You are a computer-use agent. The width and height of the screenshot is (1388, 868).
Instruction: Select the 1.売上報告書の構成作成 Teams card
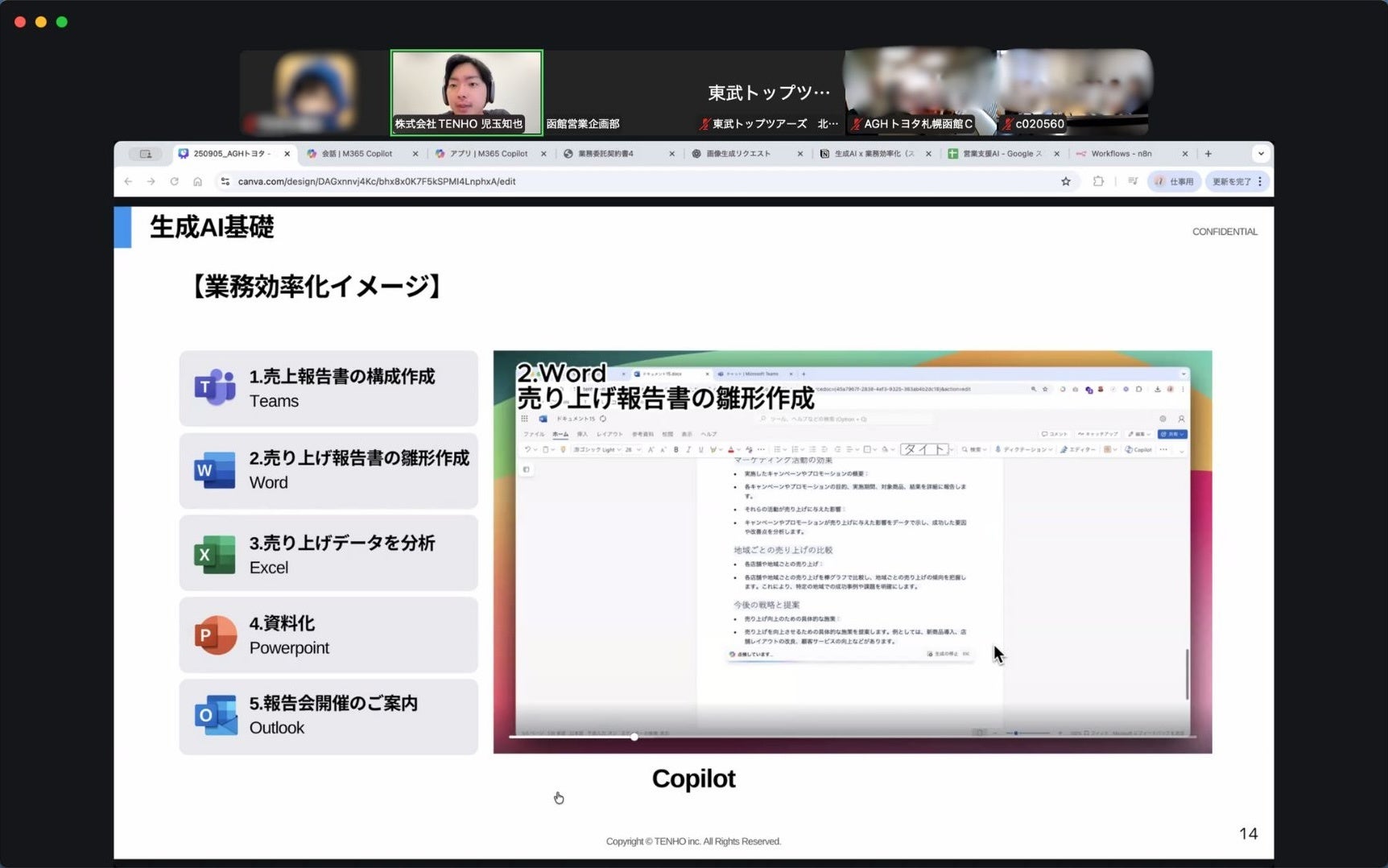[328, 388]
